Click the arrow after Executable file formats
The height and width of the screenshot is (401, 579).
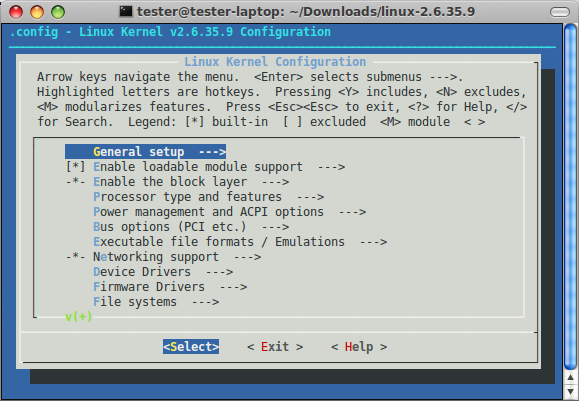374,242
